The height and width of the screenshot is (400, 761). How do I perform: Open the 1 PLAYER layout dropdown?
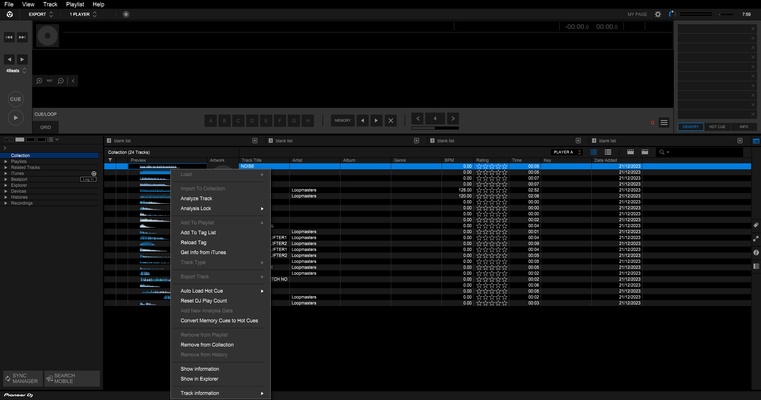(83, 15)
